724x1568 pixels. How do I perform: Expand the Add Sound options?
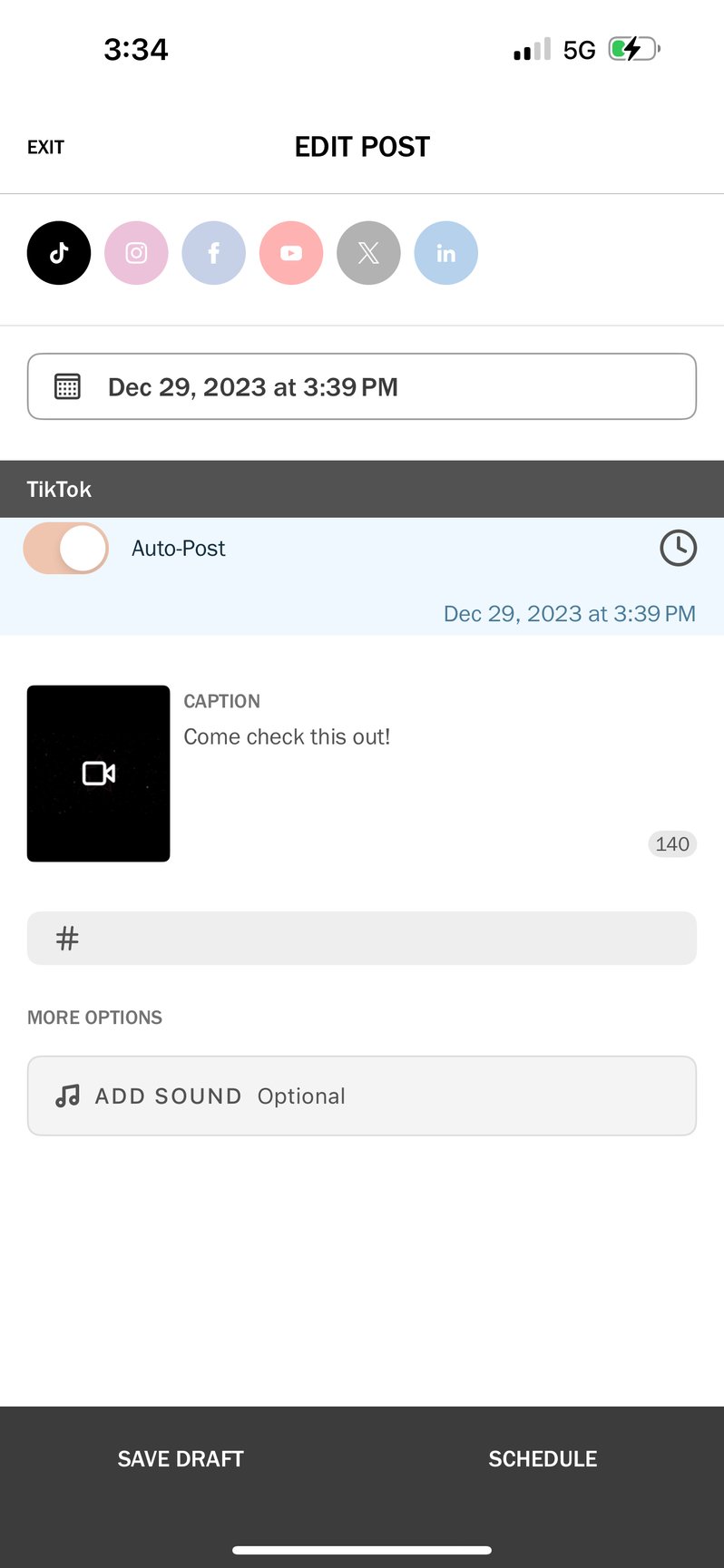point(361,1096)
